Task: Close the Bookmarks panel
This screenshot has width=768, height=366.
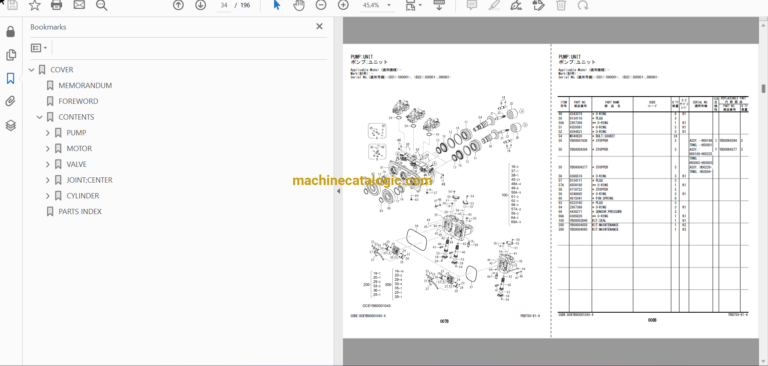Action: point(319,26)
